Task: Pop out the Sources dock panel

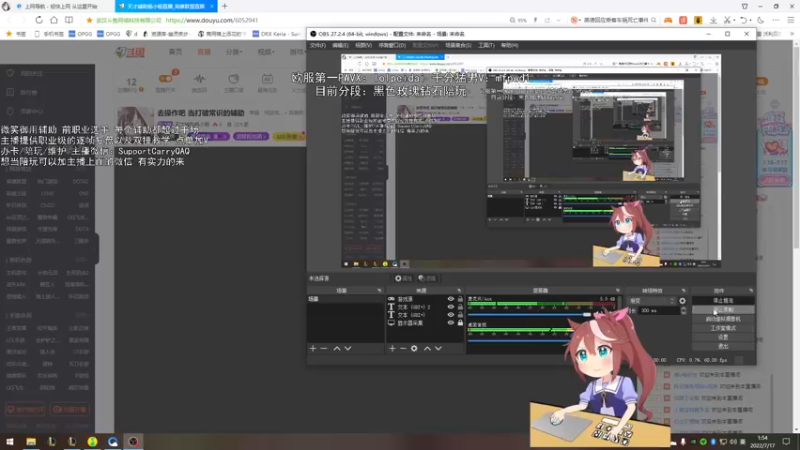Action: point(459,290)
